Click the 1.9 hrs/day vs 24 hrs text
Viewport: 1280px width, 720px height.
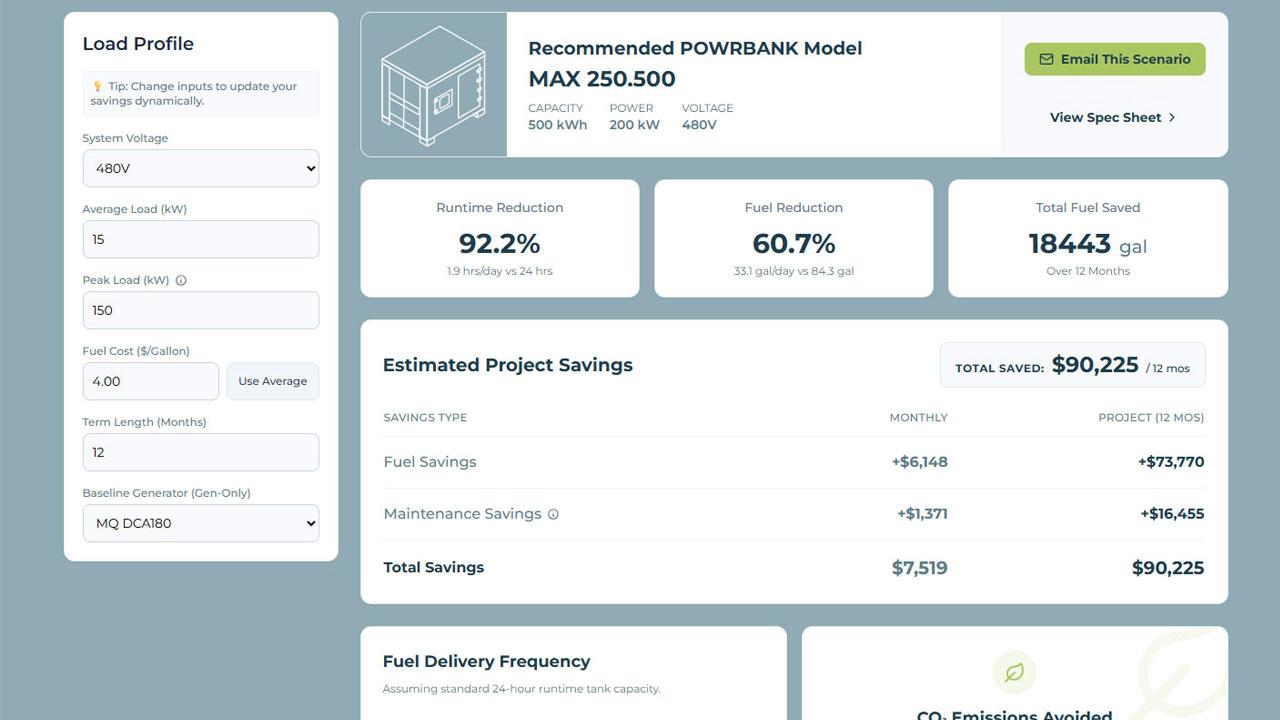pos(500,271)
